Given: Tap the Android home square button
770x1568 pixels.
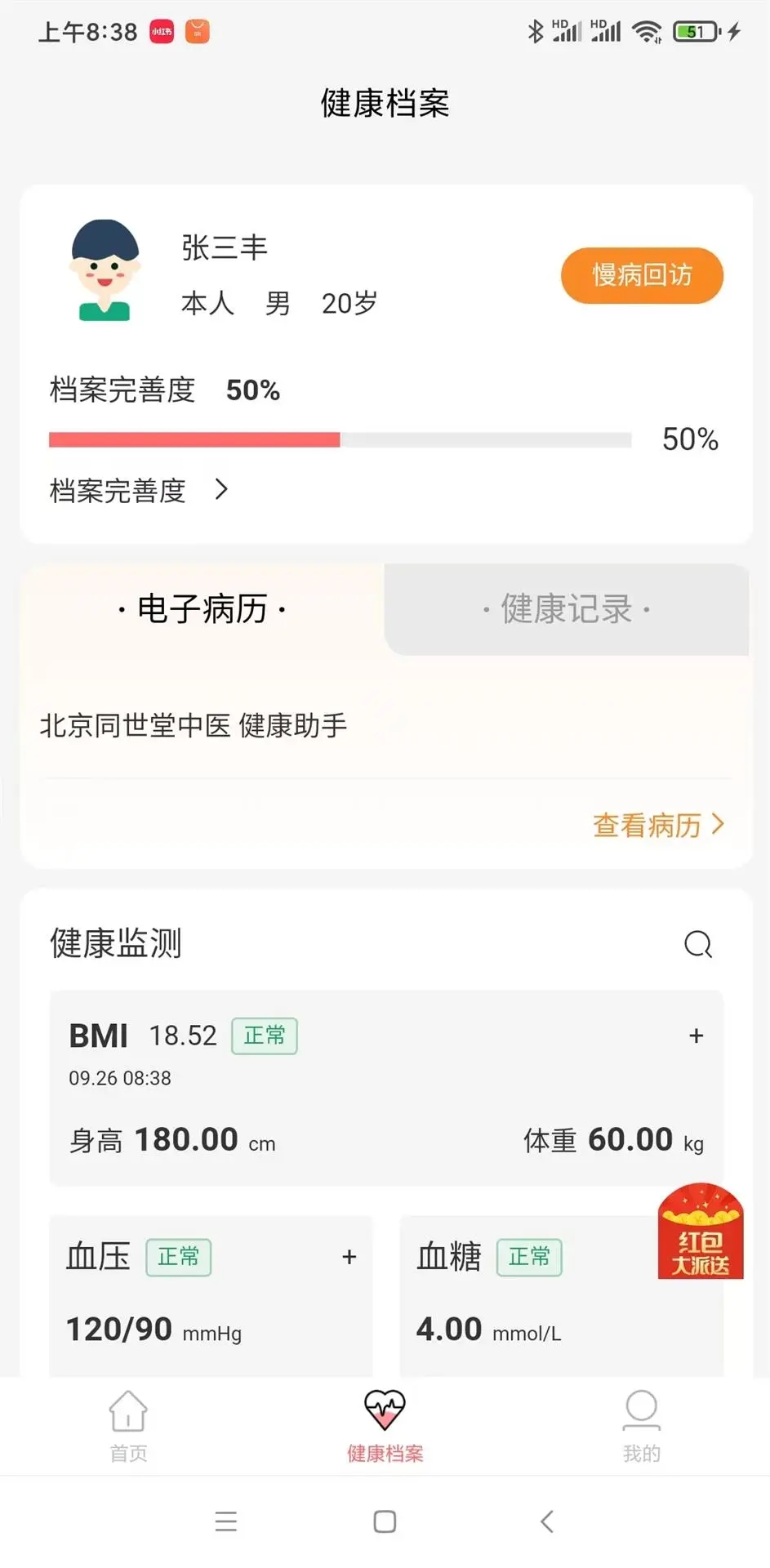Looking at the screenshot, I should [385, 1521].
